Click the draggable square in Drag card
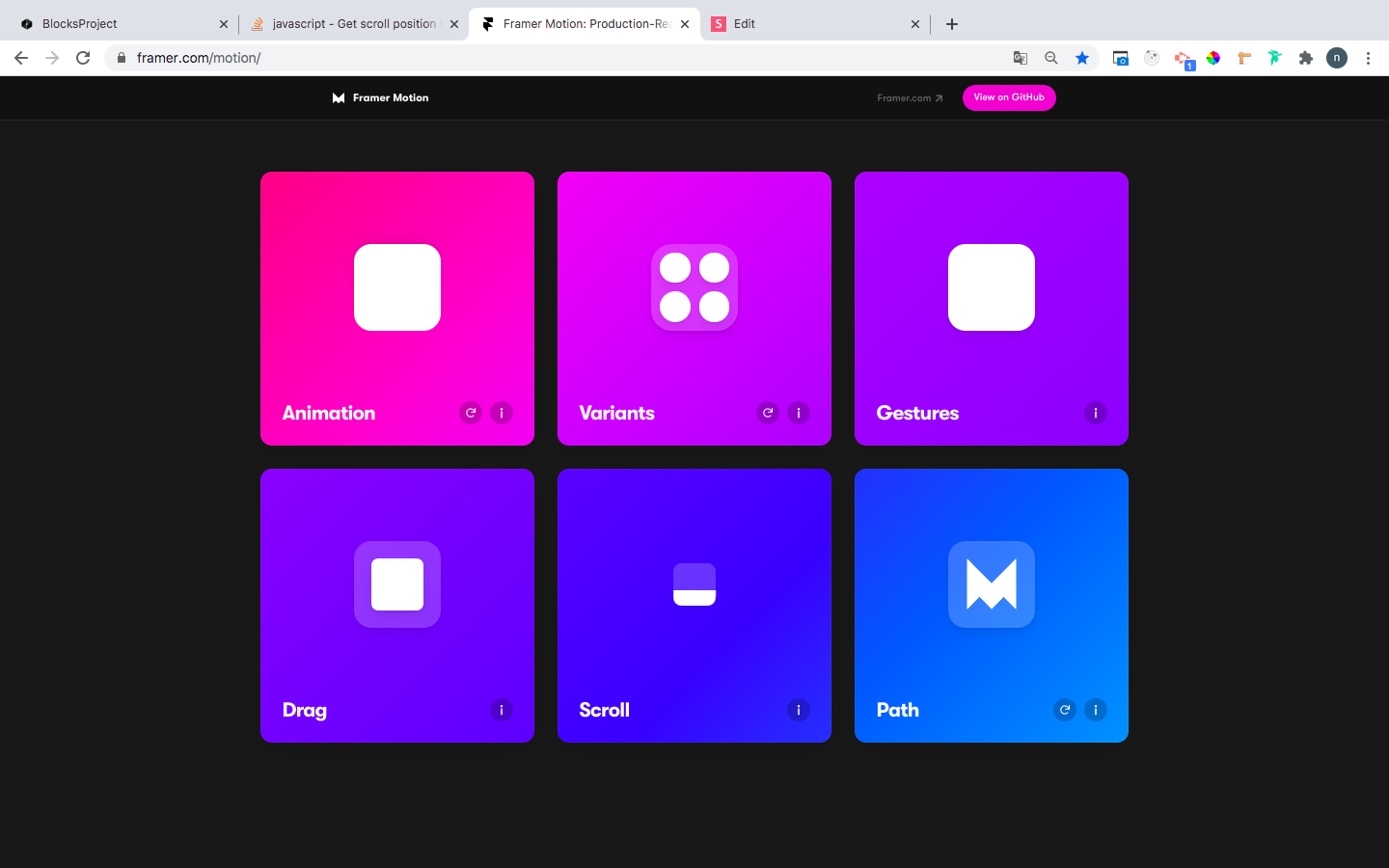 397,584
